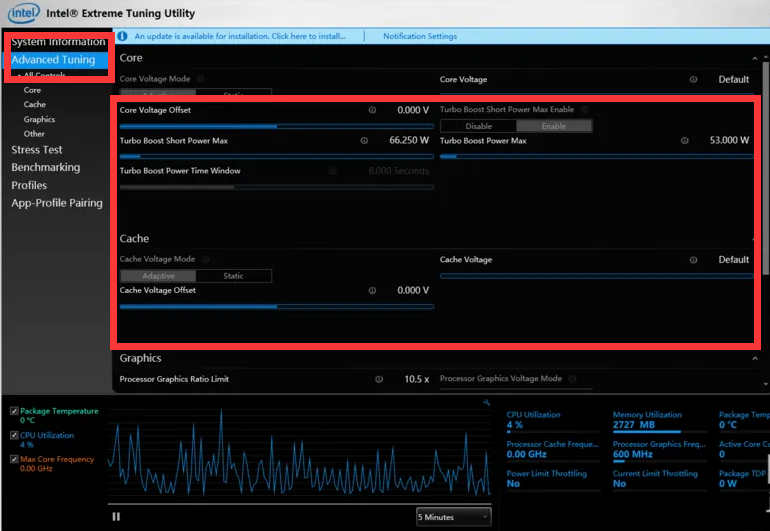This screenshot has height=531, width=770.
Task: Click the Core Voltage Offset slider
Action: (x=276, y=126)
